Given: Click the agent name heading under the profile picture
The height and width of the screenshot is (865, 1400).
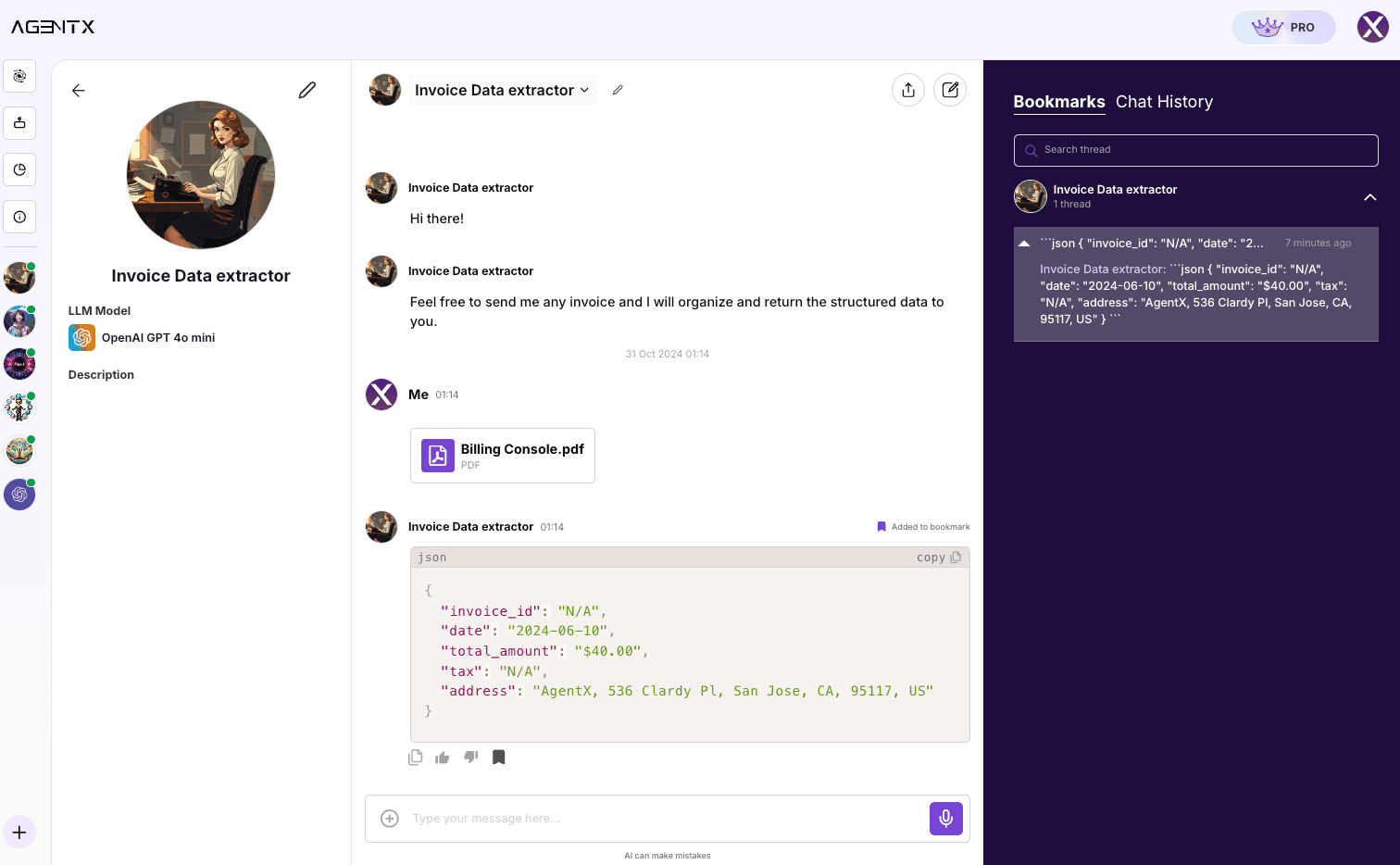Looking at the screenshot, I should click(x=201, y=276).
